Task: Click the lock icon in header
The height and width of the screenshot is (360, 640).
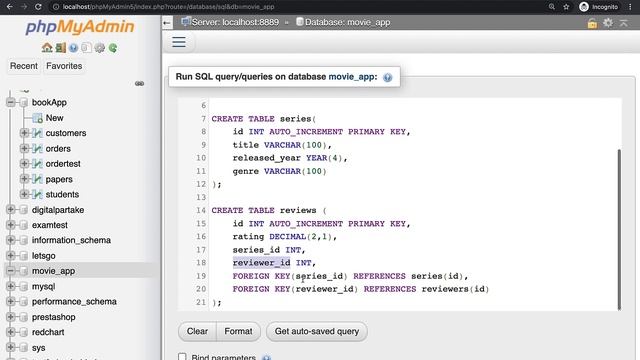Action: [592, 23]
